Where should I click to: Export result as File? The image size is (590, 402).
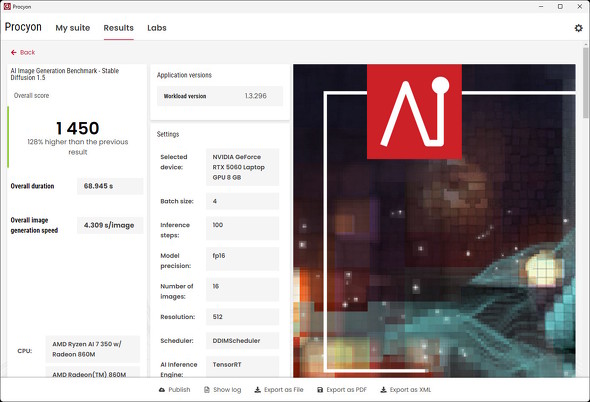(x=279, y=390)
